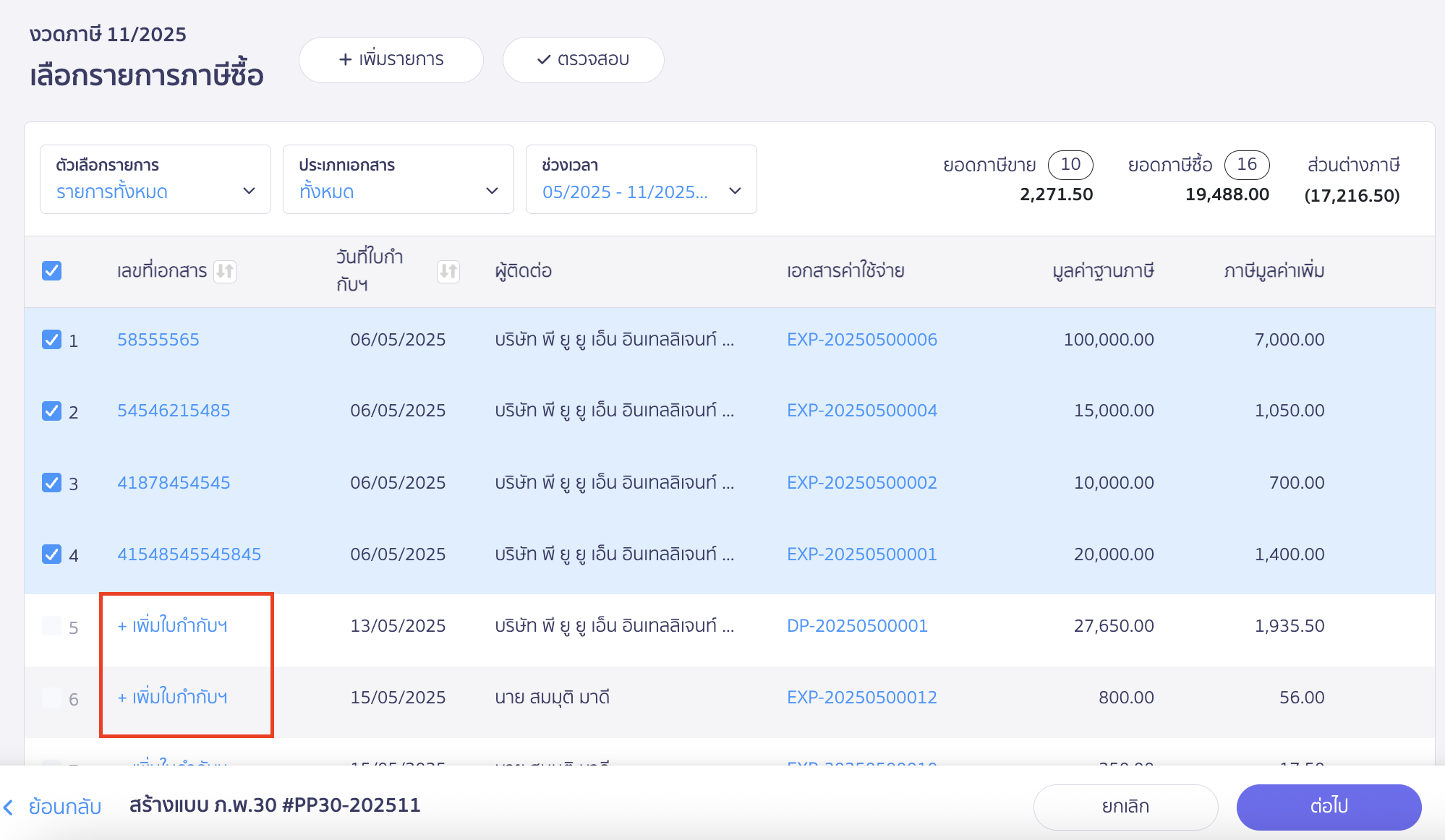Check the row 5 checkbox

pos(51,626)
